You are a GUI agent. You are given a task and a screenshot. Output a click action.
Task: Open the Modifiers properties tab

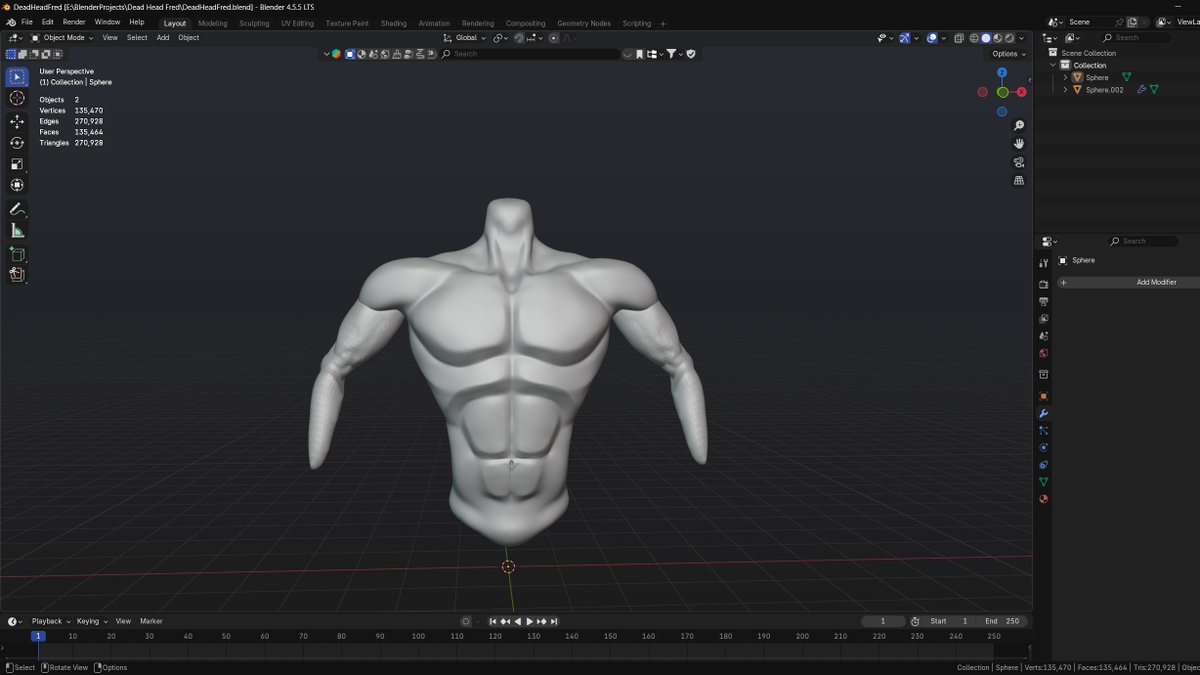click(1043, 413)
